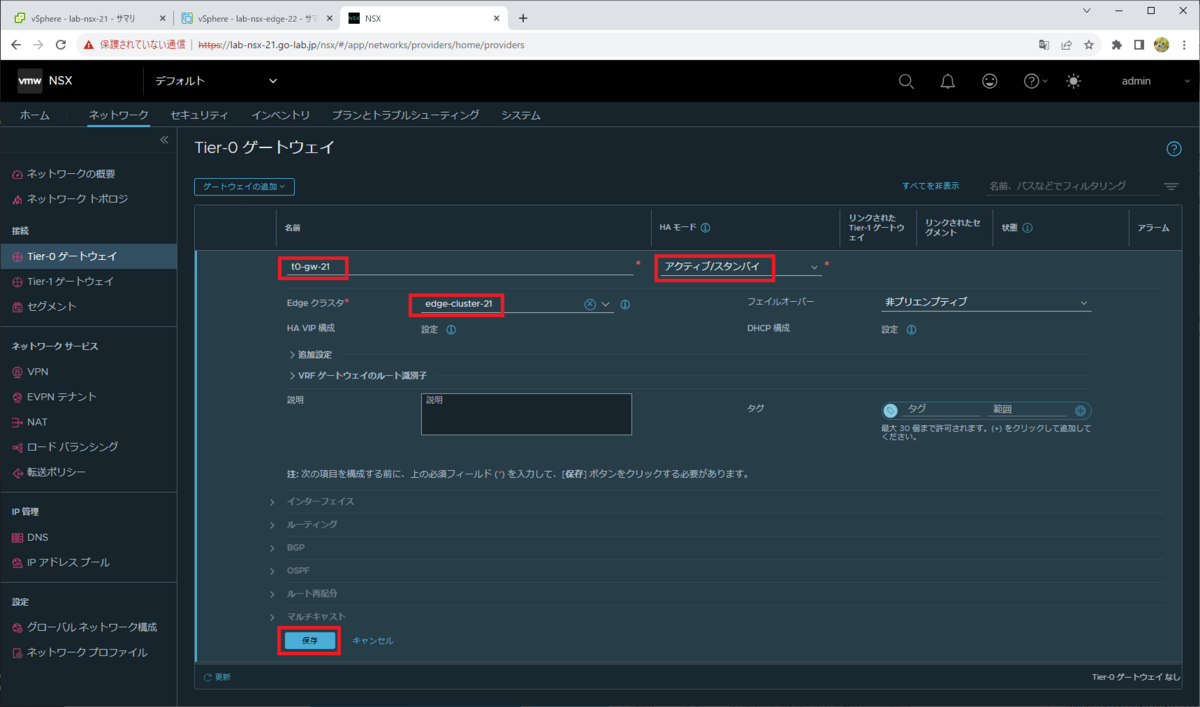This screenshot has height=707, width=1200.
Task: Open the NSX search magnifier icon
Action: coord(906,81)
